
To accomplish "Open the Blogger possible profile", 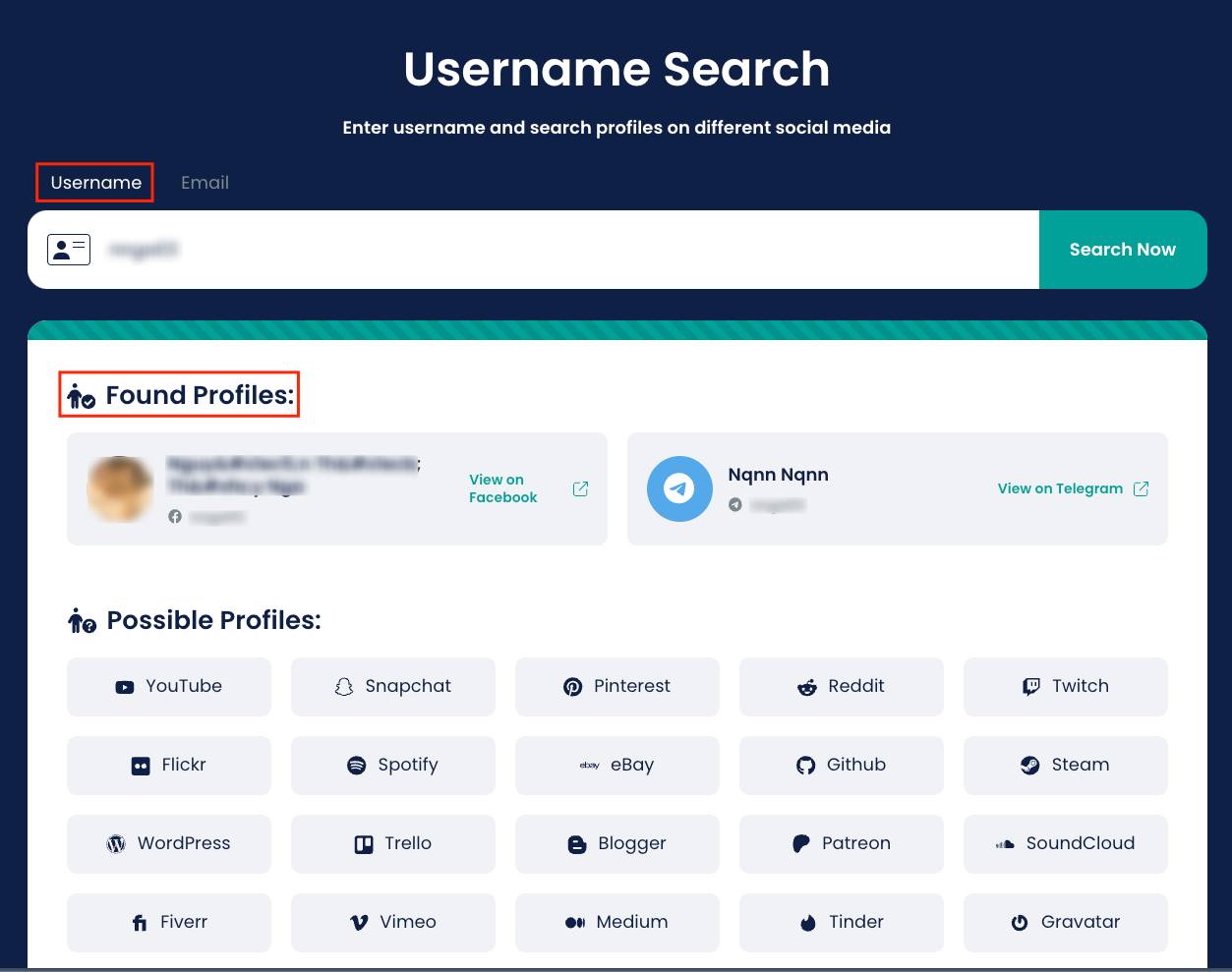I will (x=617, y=844).
